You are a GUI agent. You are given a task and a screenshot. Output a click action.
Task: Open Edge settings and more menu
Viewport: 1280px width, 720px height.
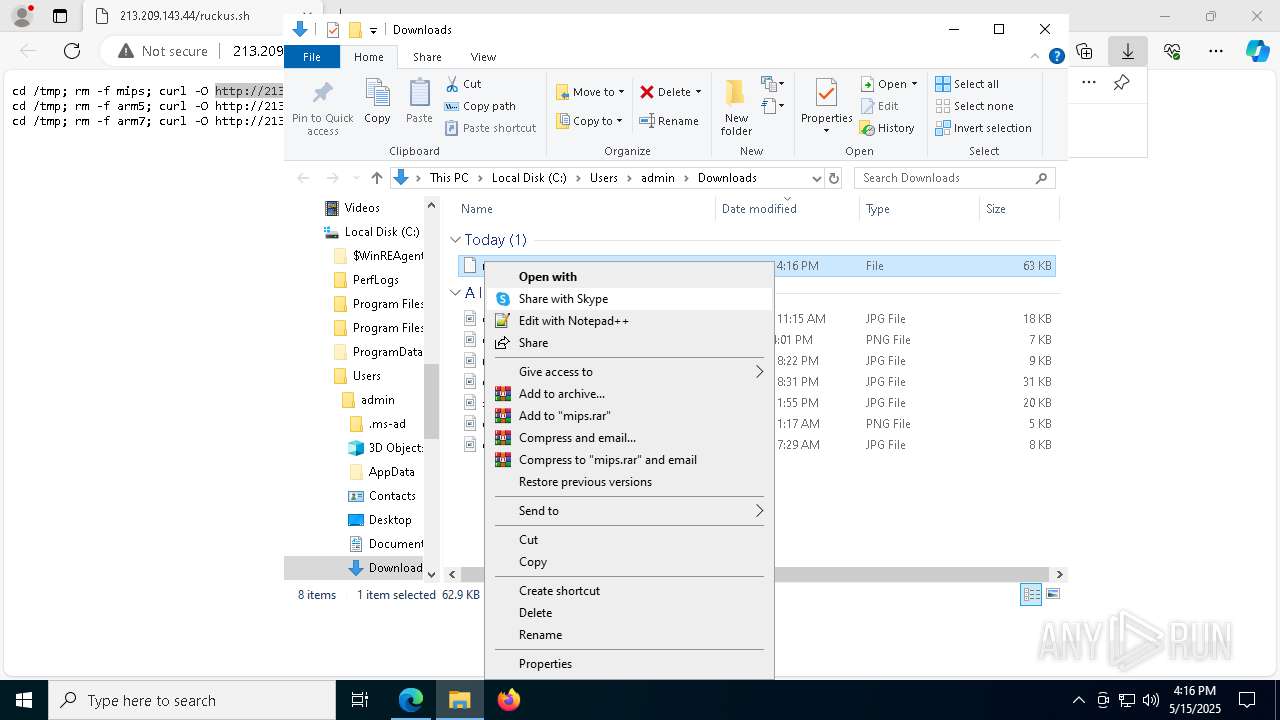(1216, 51)
